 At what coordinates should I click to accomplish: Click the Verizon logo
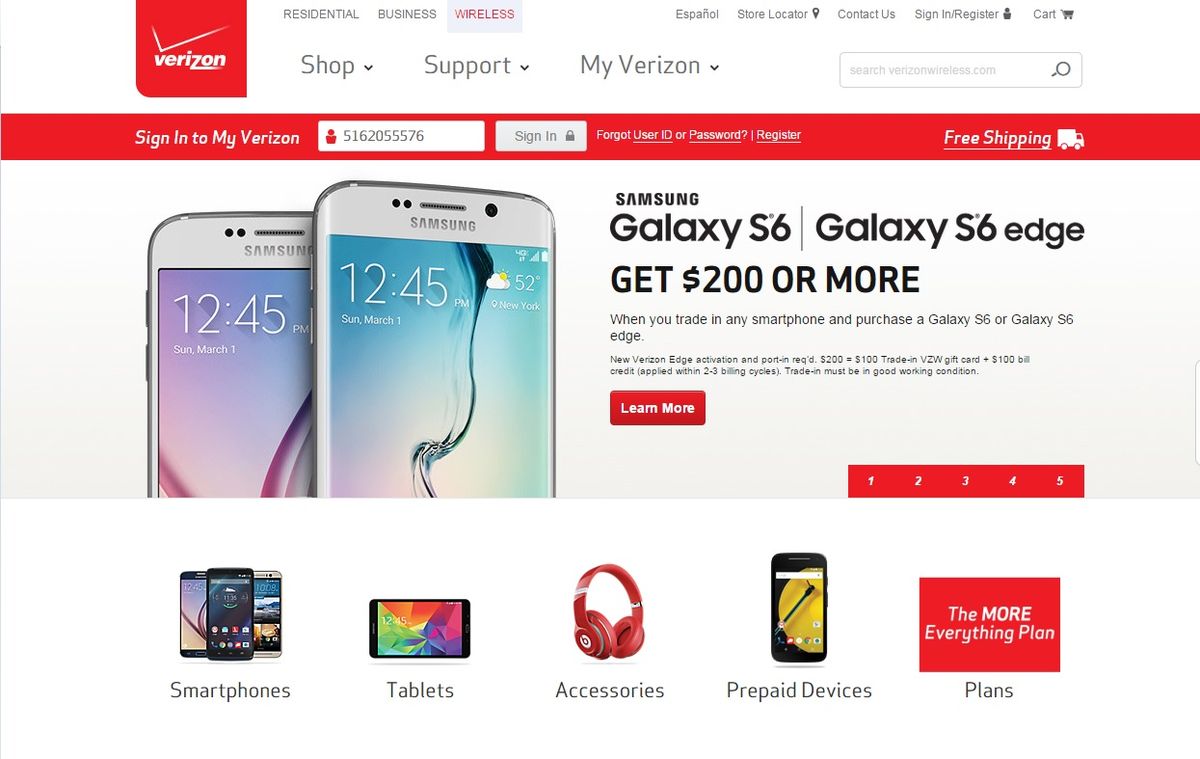(x=191, y=48)
